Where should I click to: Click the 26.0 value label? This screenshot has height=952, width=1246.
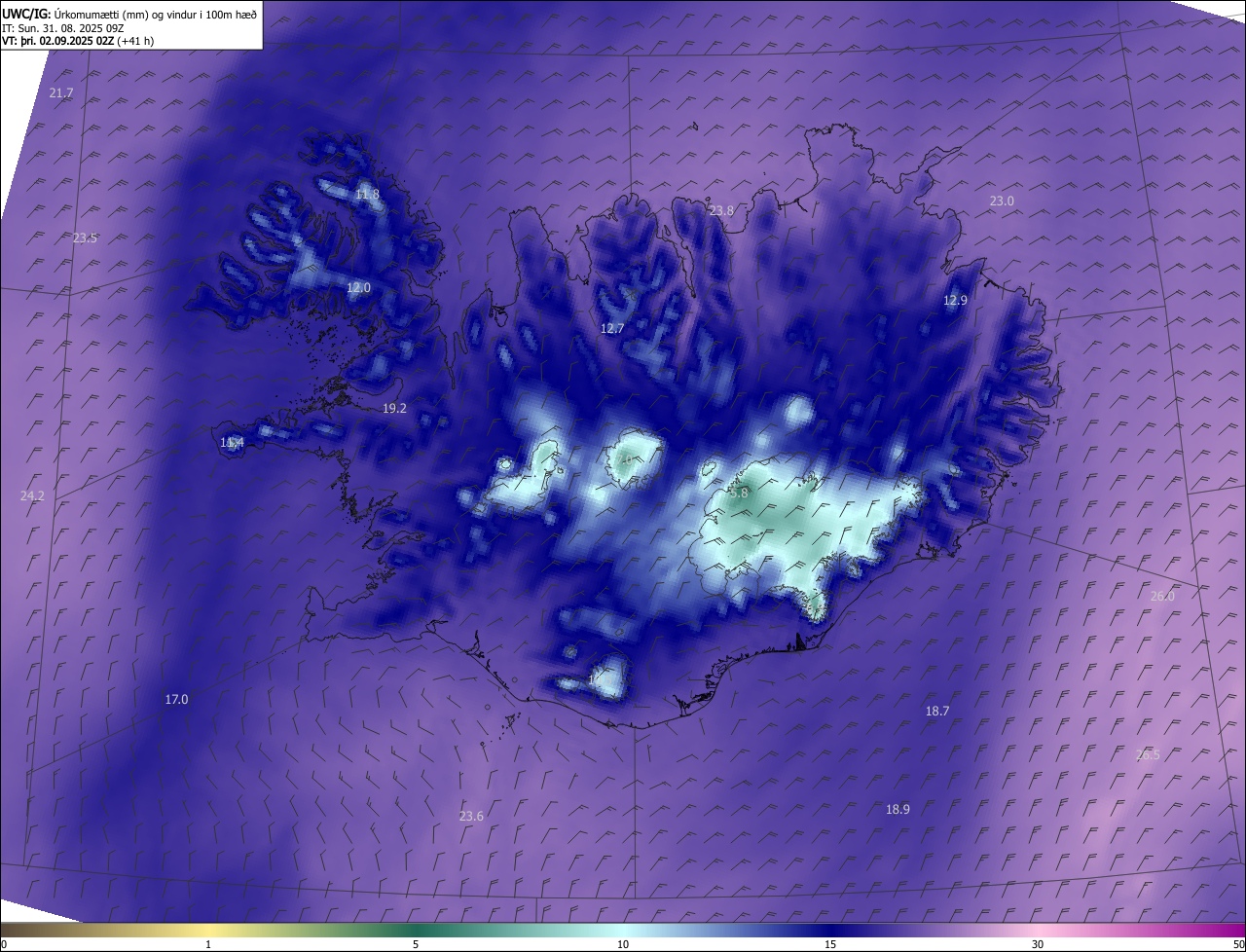pyautogui.click(x=1162, y=597)
